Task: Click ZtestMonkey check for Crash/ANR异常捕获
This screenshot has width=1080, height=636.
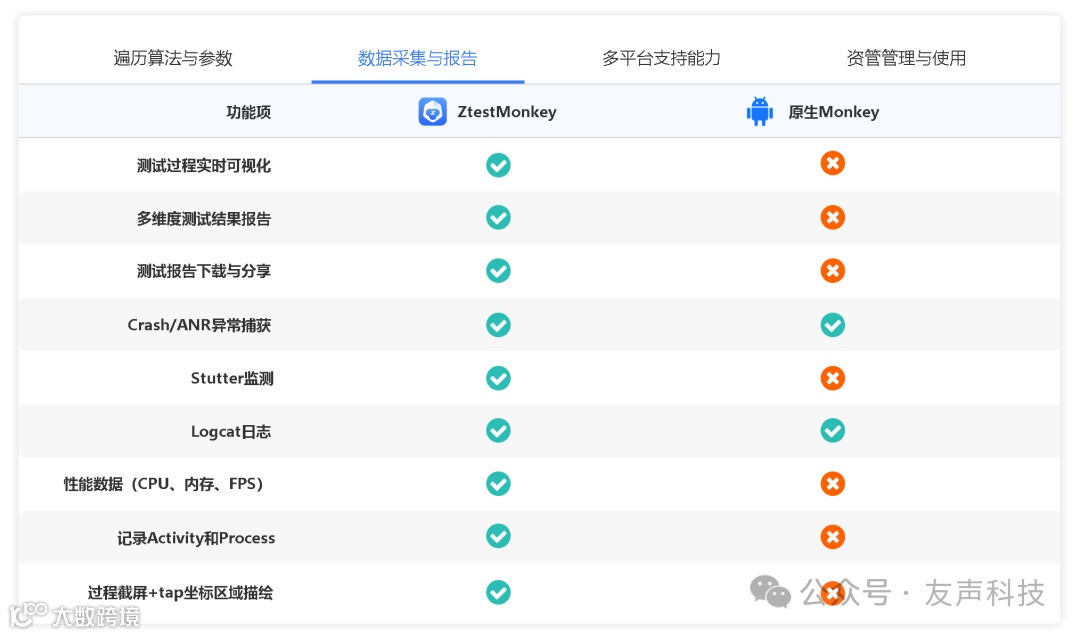Action: (x=498, y=325)
